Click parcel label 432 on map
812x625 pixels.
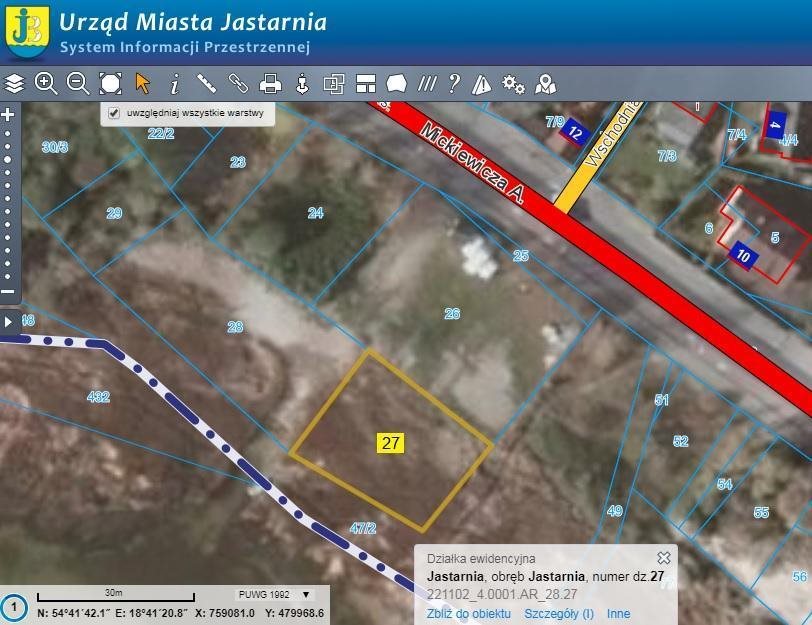pyautogui.click(x=98, y=397)
